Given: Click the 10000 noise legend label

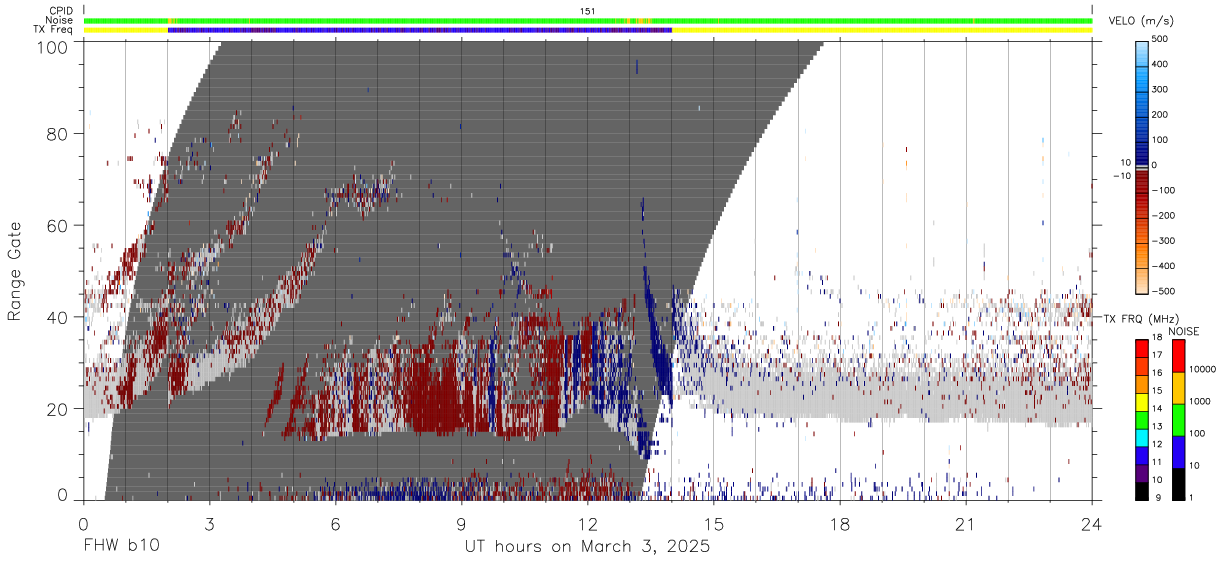Looking at the screenshot, I should pyautogui.click(x=1203, y=369).
